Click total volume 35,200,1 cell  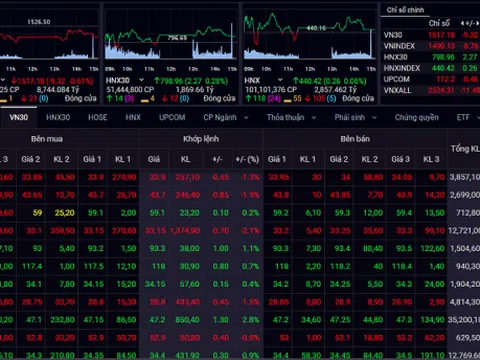pos(464,320)
